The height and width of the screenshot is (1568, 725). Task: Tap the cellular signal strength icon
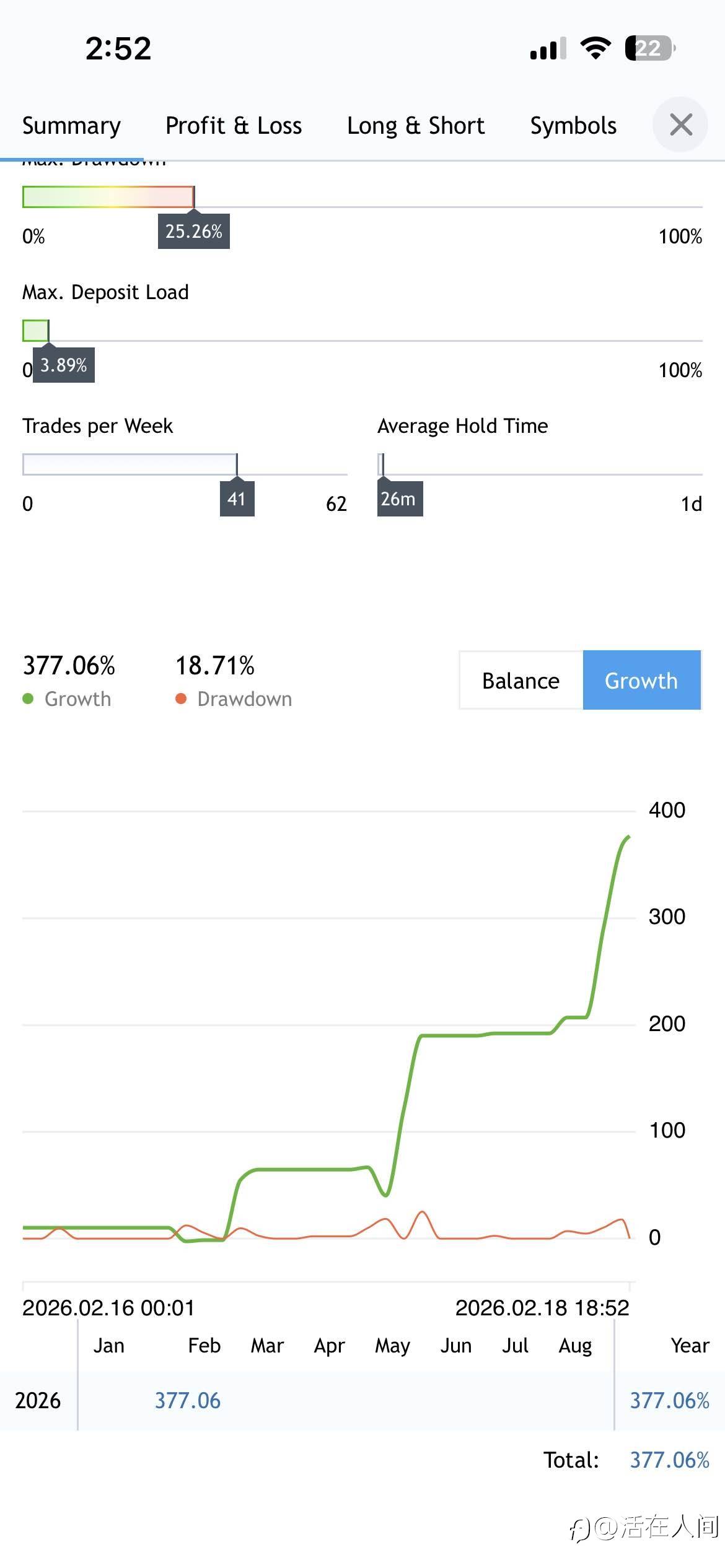(x=548, y=48)
